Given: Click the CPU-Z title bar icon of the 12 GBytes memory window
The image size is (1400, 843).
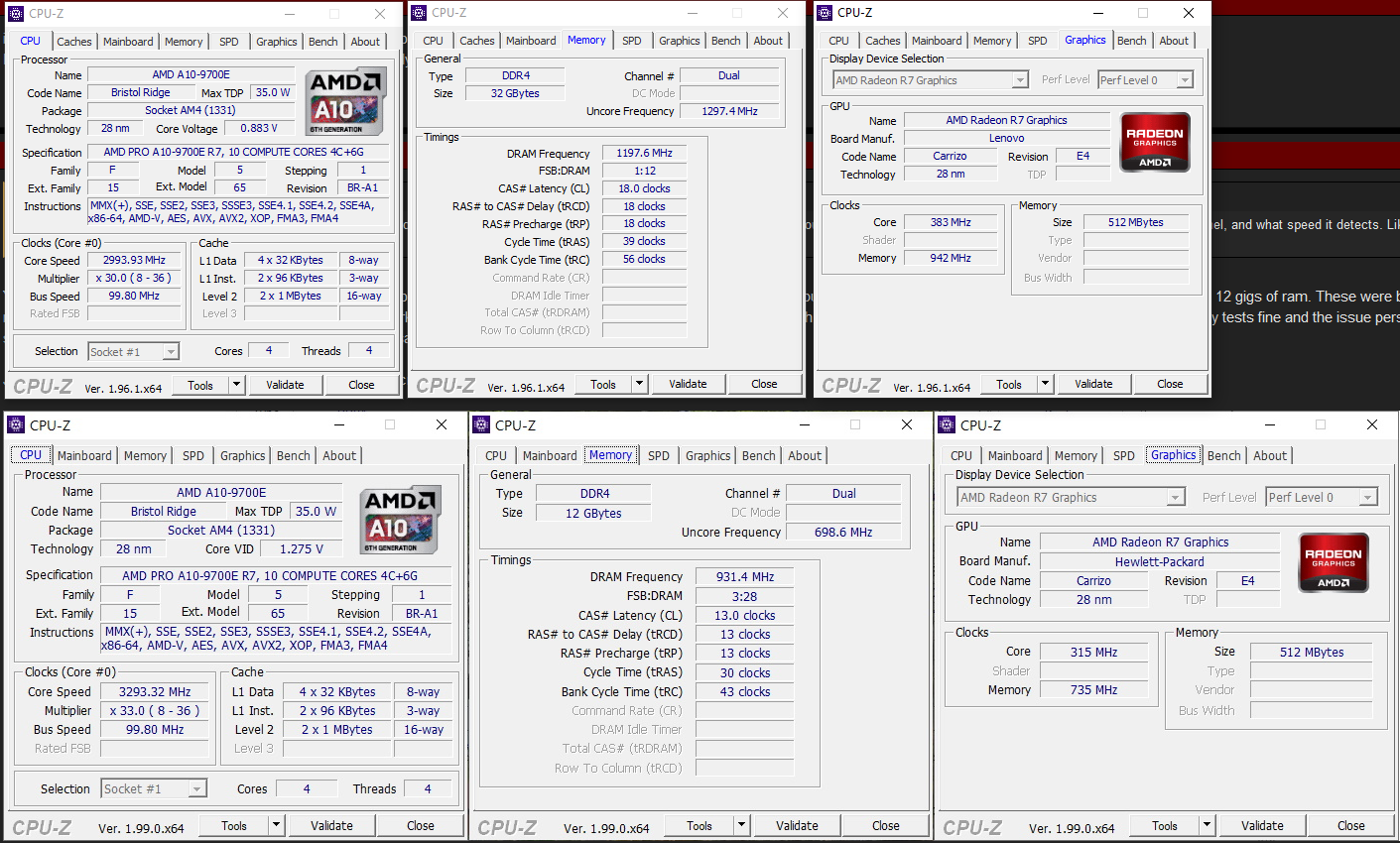Looking at the screenshot, I should (481, 424).
